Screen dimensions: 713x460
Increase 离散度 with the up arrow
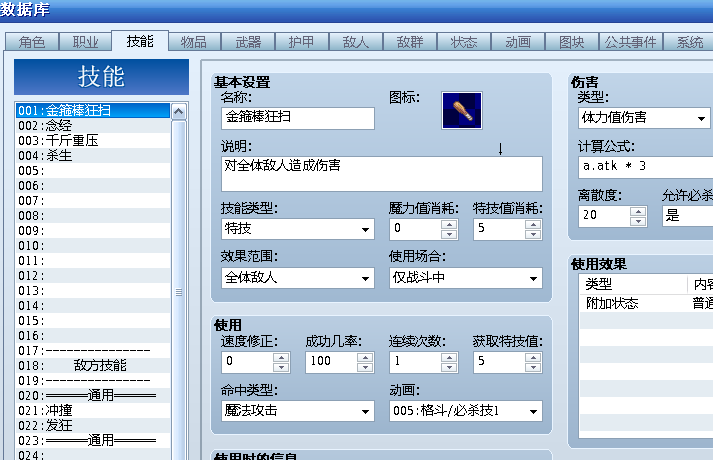(638, 212)
